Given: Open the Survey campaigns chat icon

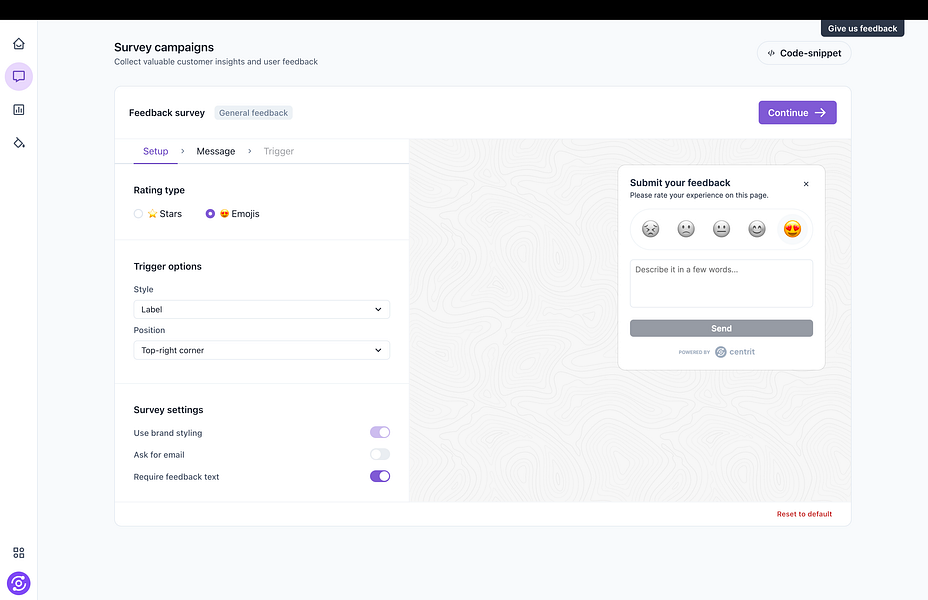Looking at the screenshot, I should tap(19, 76).
